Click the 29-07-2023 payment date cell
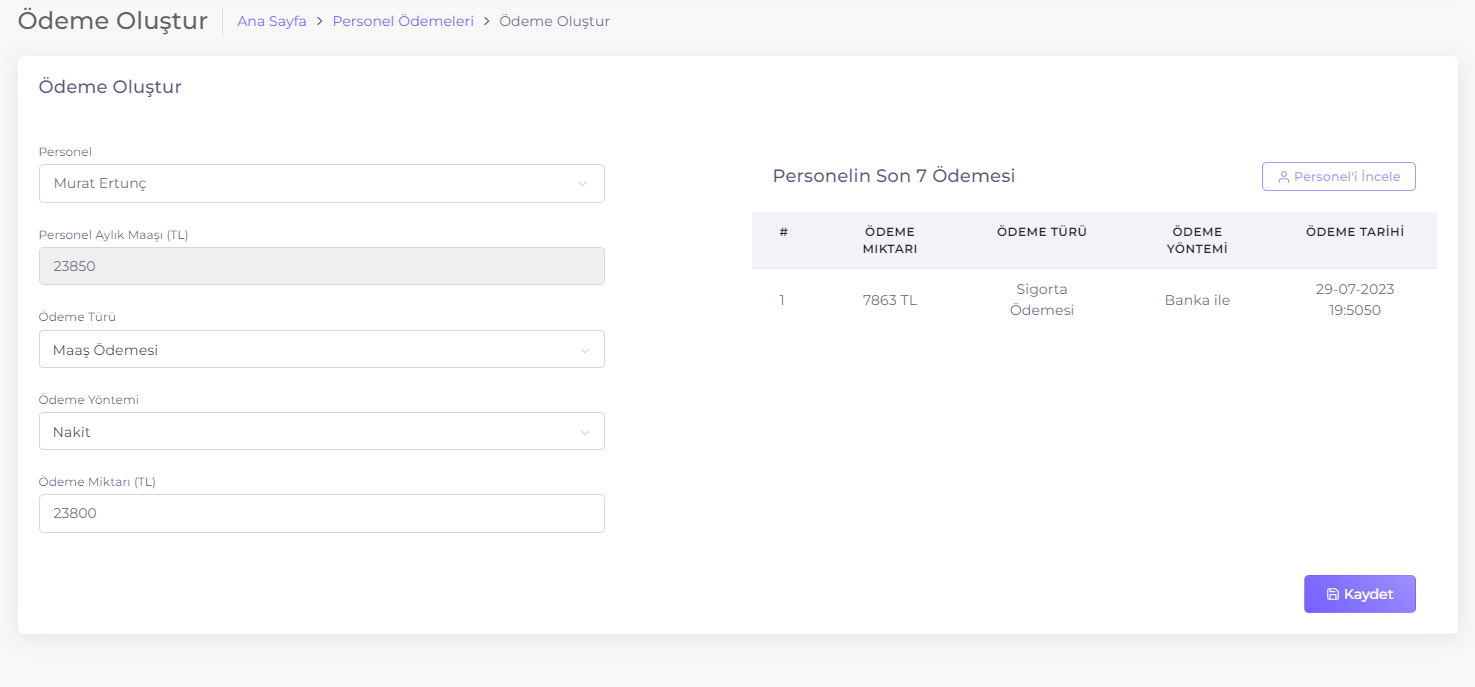Screen dimensions: 1475x687 pos(1354,300)
